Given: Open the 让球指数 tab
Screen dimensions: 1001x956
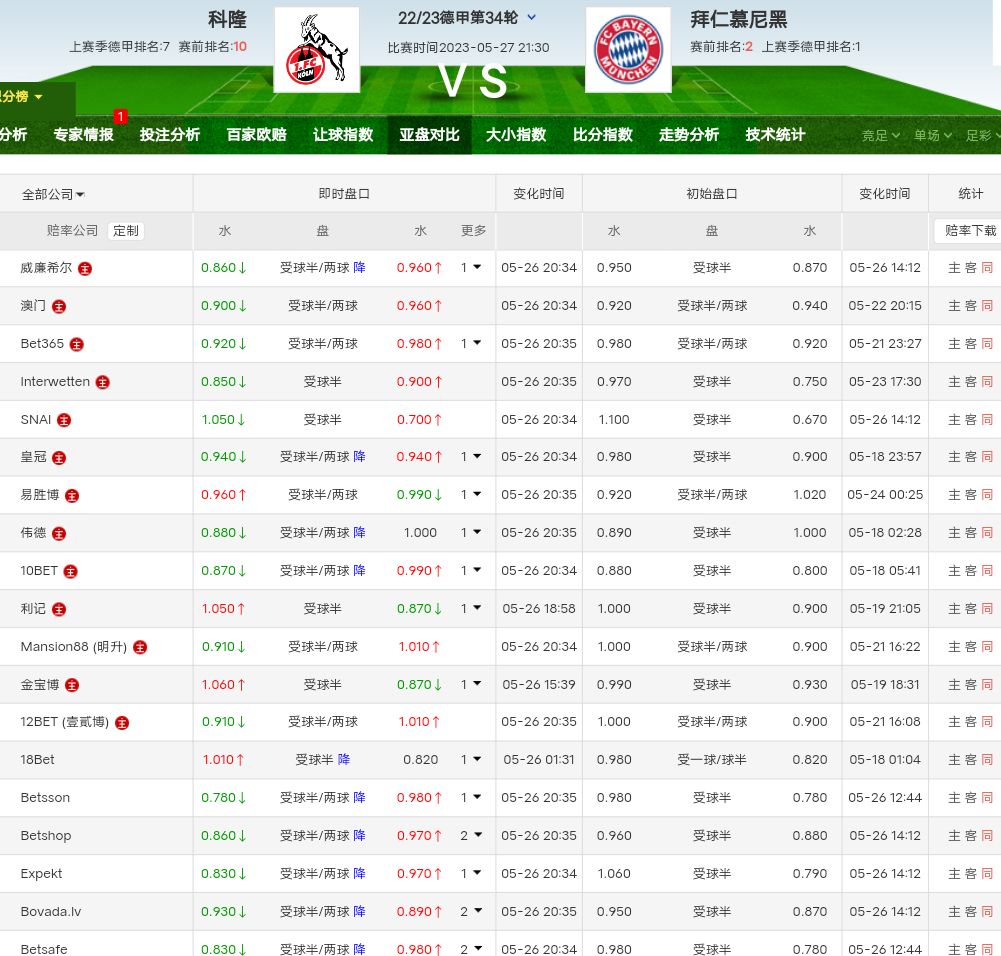Looking at the screenshot, I should (343, 135).
